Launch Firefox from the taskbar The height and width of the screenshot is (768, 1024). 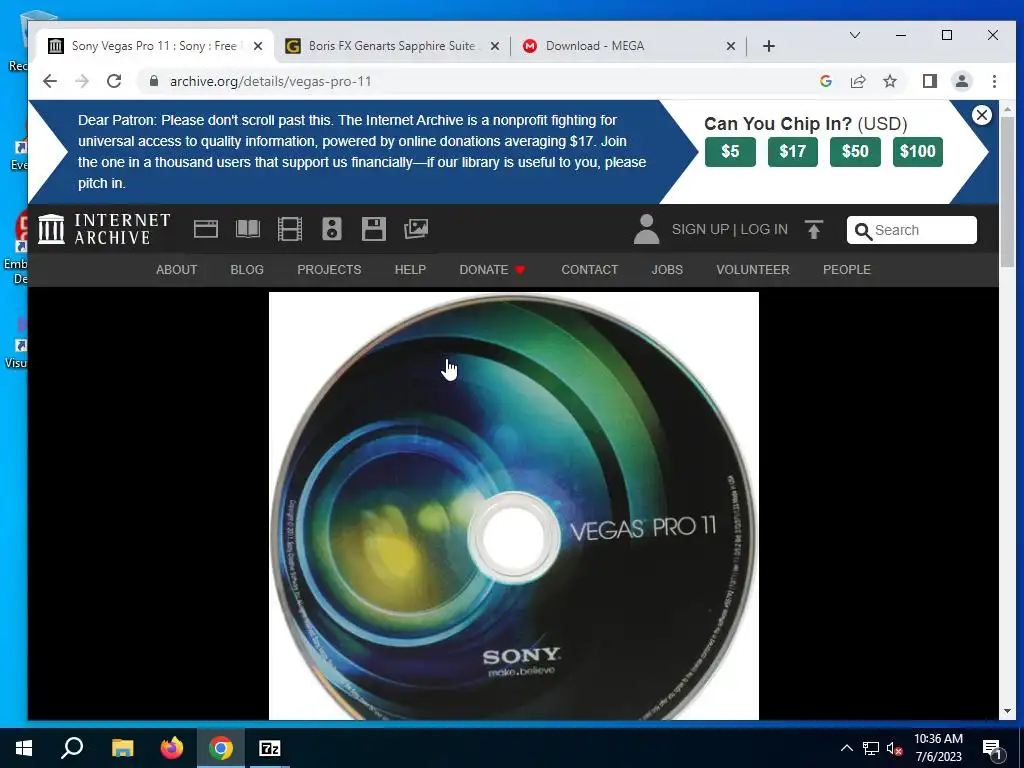[x=172, y=748]
